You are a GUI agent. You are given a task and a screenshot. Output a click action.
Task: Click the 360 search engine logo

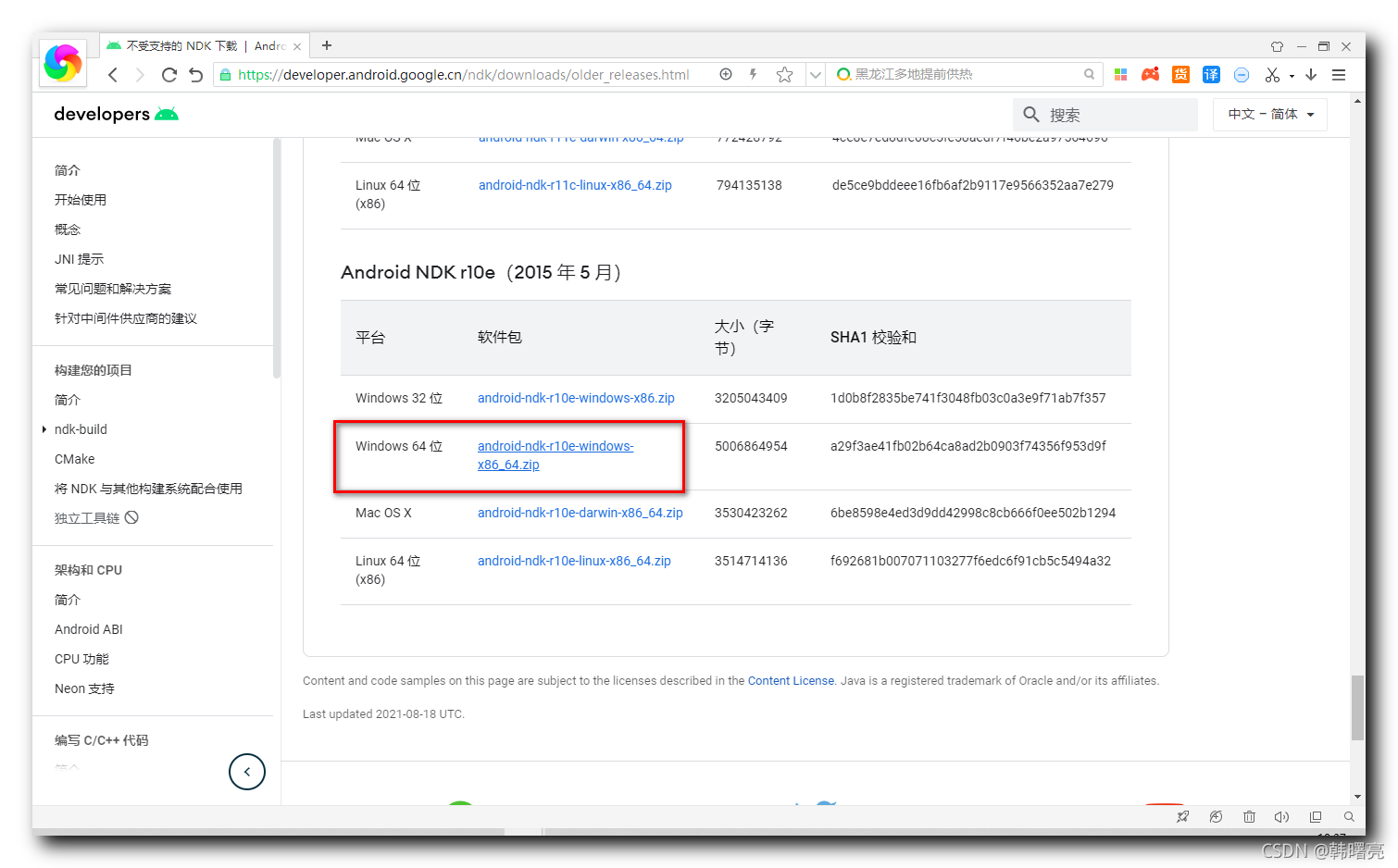click(x=843, y=74)
